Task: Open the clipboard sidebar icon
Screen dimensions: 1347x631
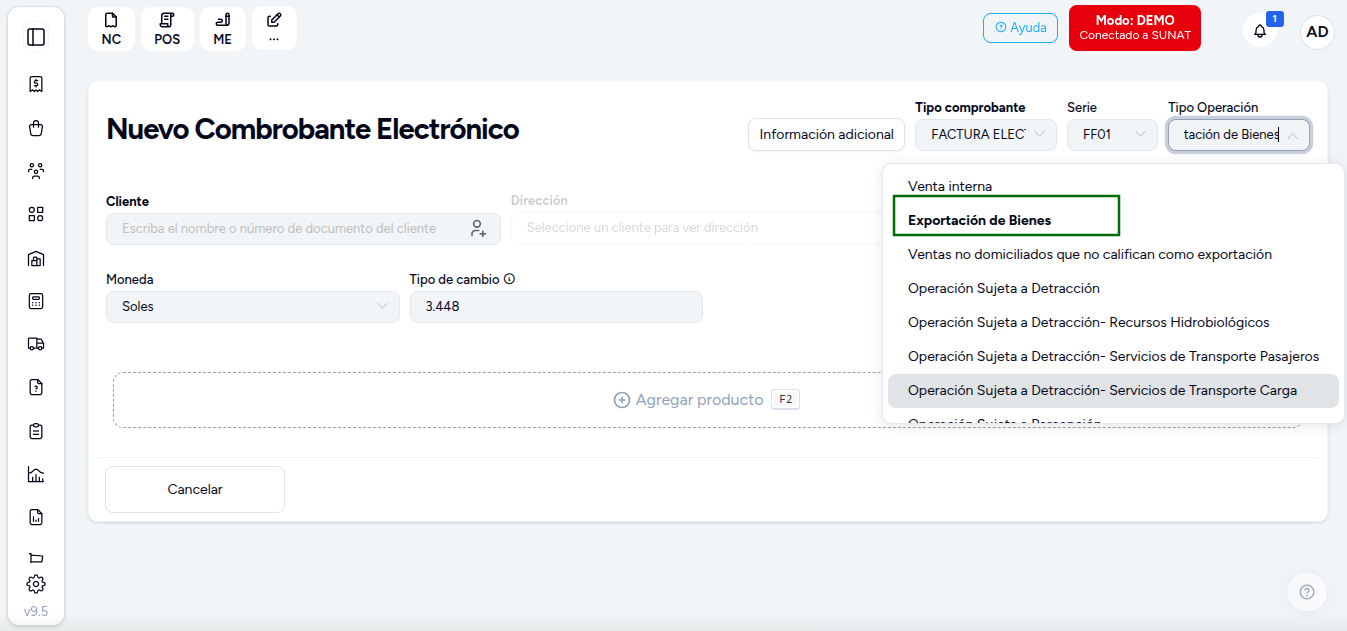Action: tap(36, 431)
